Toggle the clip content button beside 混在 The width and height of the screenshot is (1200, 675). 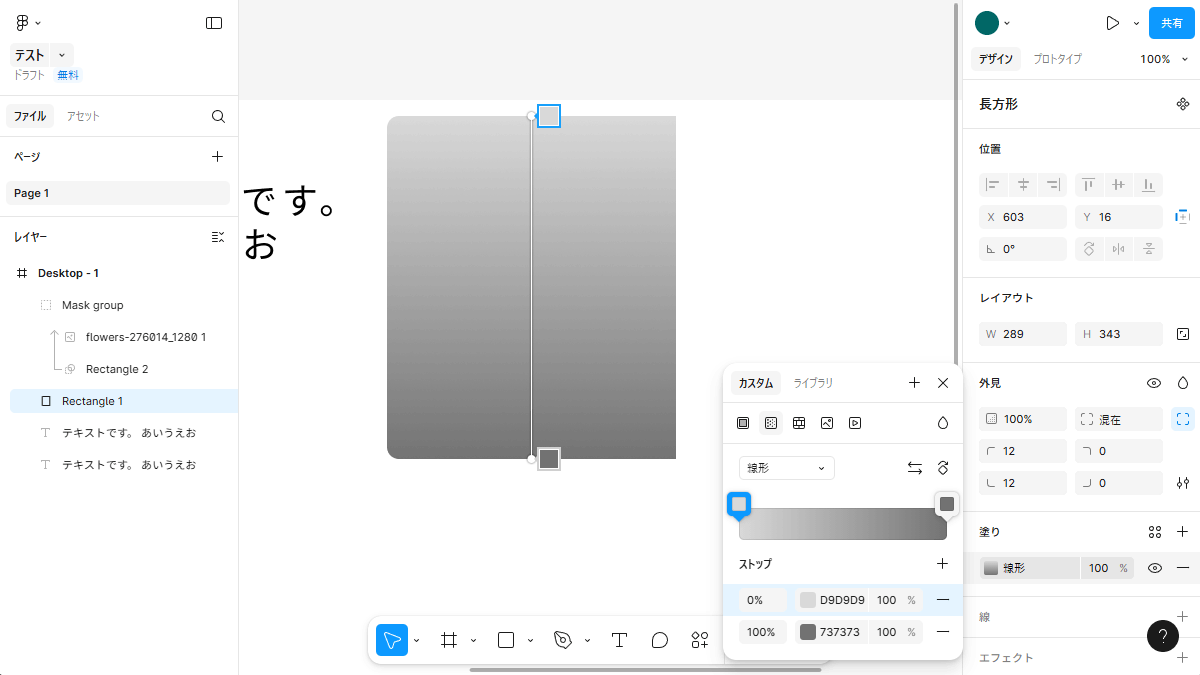(x=1183, y=419)
